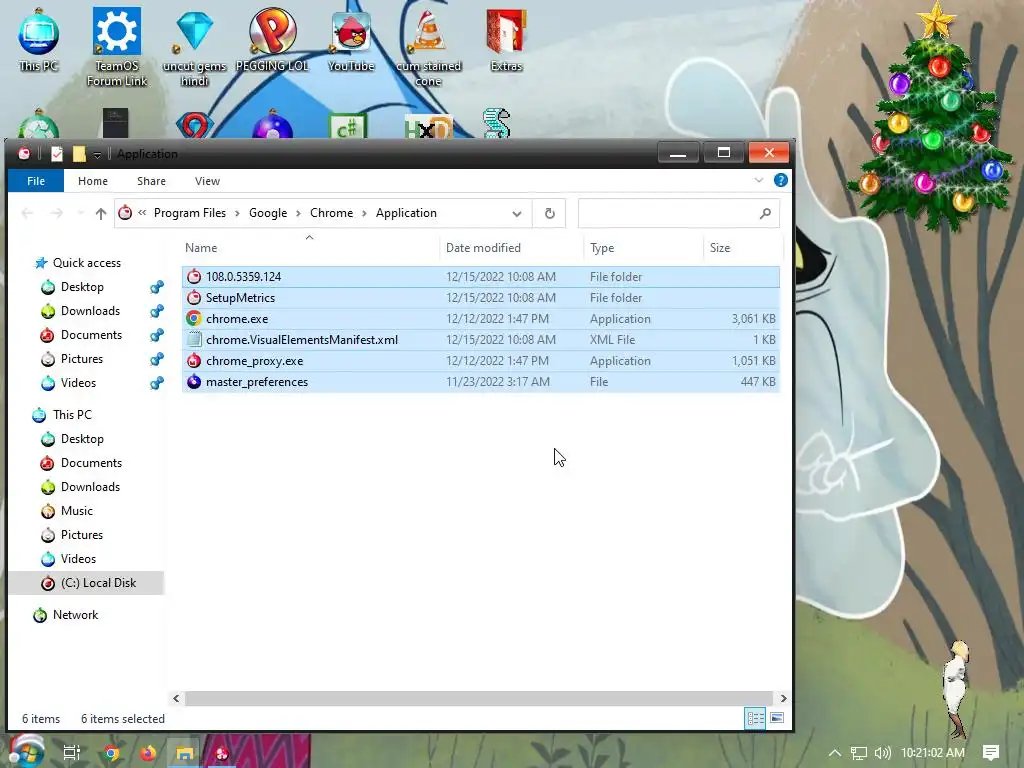Open the Share ribbon tab
Screen dimensions: 1024x768
tap(151, 181)
